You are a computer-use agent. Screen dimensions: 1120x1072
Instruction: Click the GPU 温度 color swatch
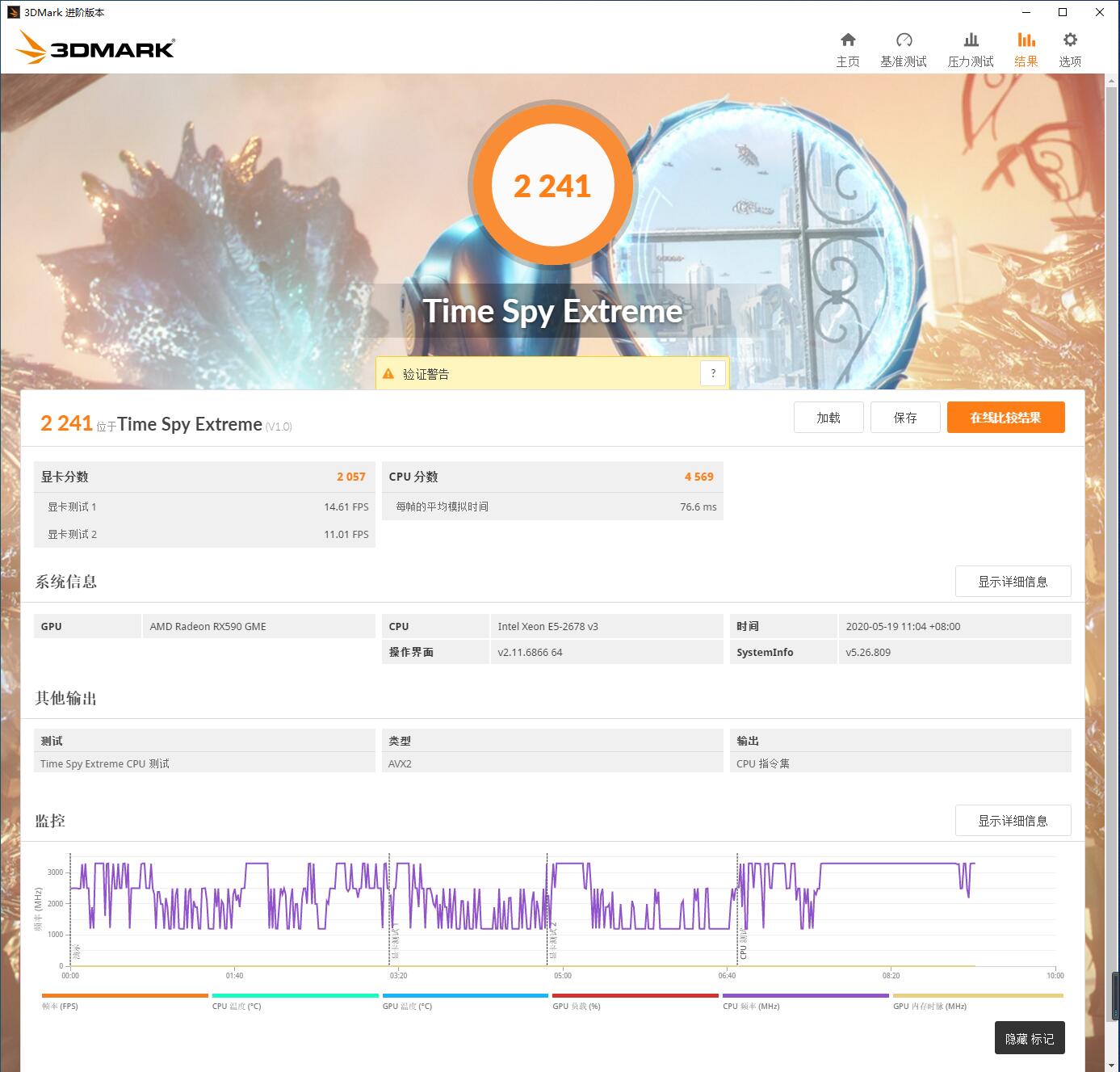click(x=464, y=996)
